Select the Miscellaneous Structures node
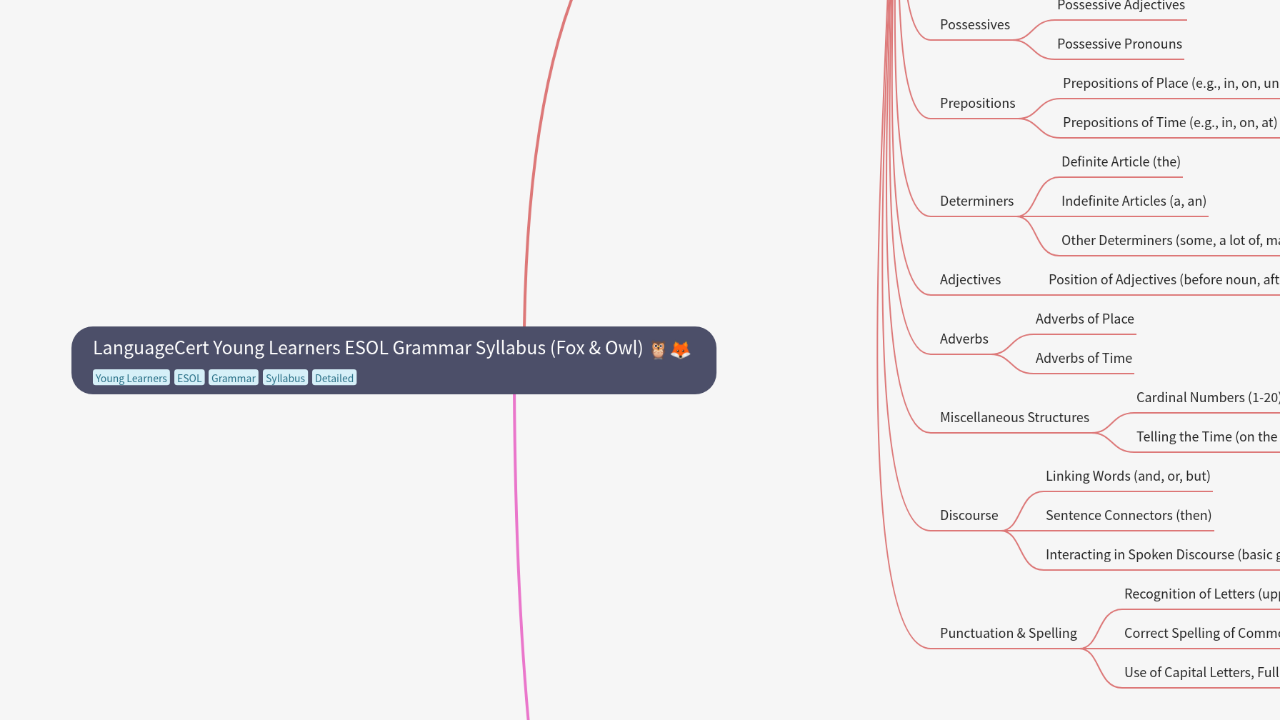This screenshot has height=720, width=1280. tap(1014, 417)
